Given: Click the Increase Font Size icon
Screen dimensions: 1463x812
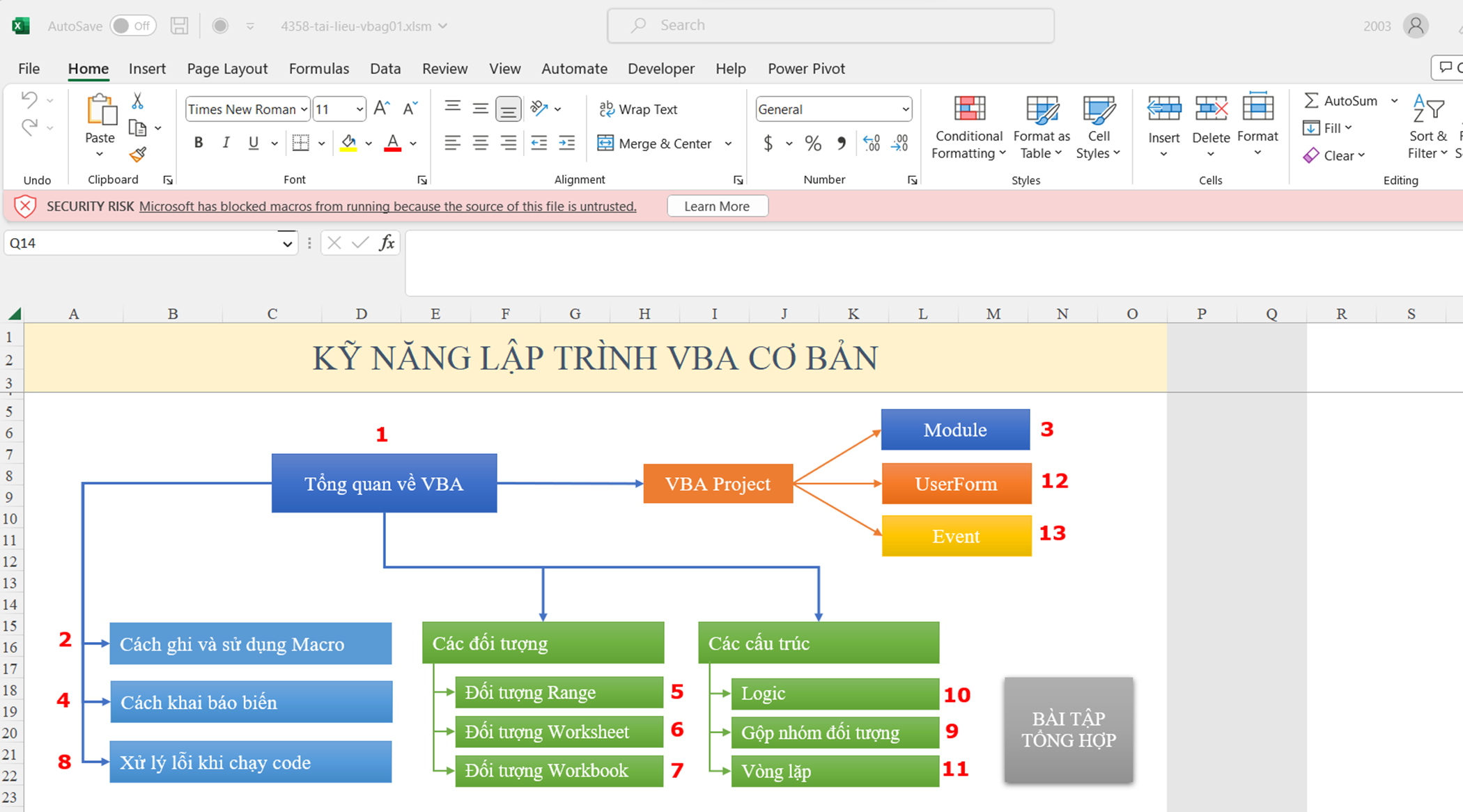Looking at the screenshot, I should (381, 109).
